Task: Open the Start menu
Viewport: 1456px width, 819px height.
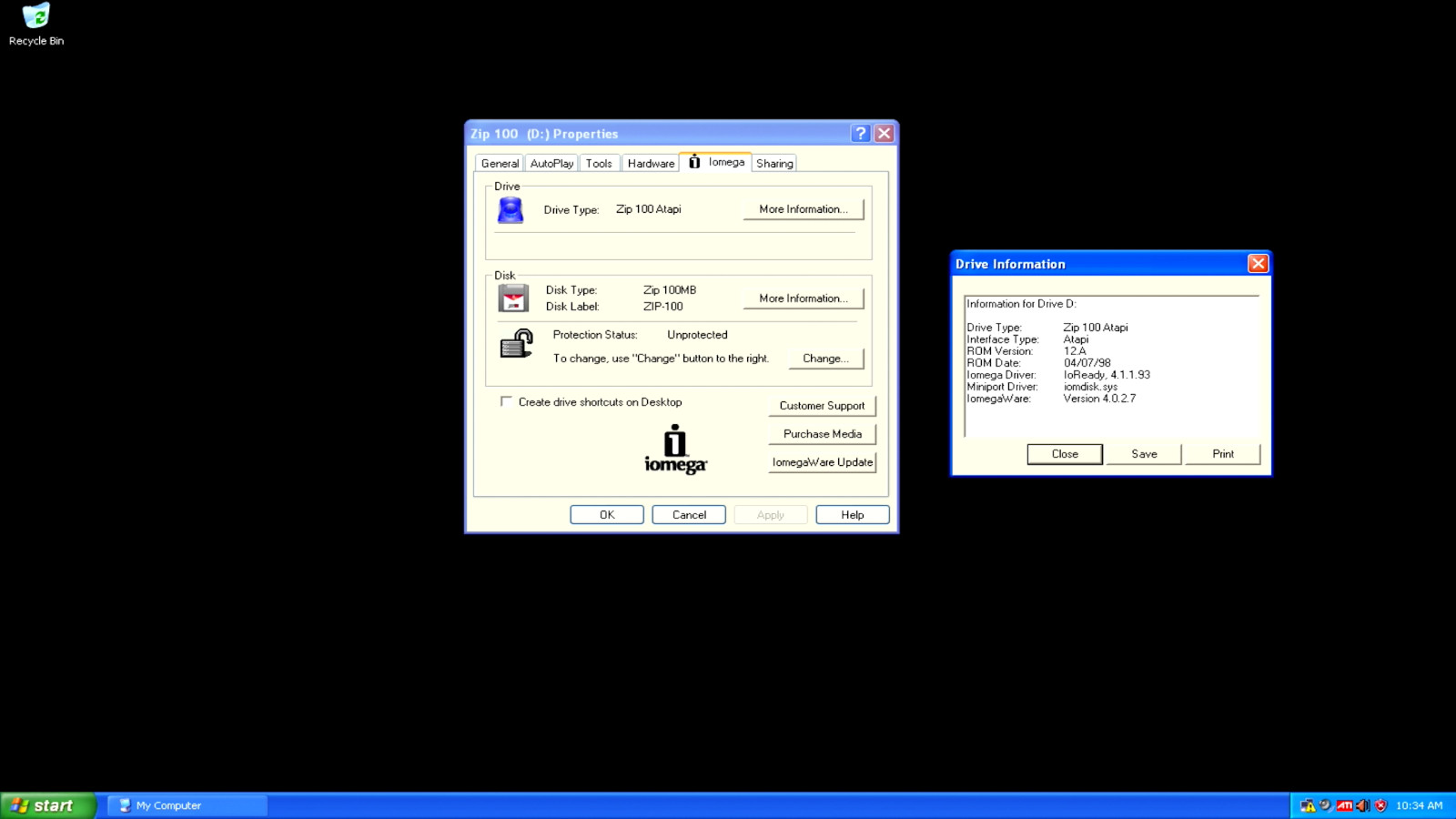Action: tap(47, 805)
